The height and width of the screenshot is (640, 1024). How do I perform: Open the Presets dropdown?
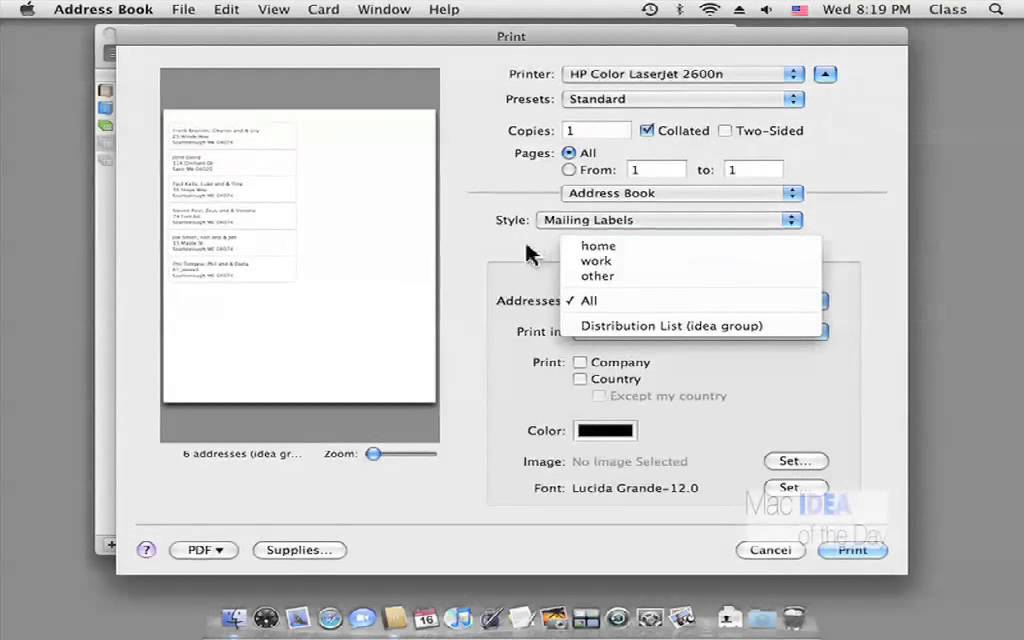click(683, 99)
